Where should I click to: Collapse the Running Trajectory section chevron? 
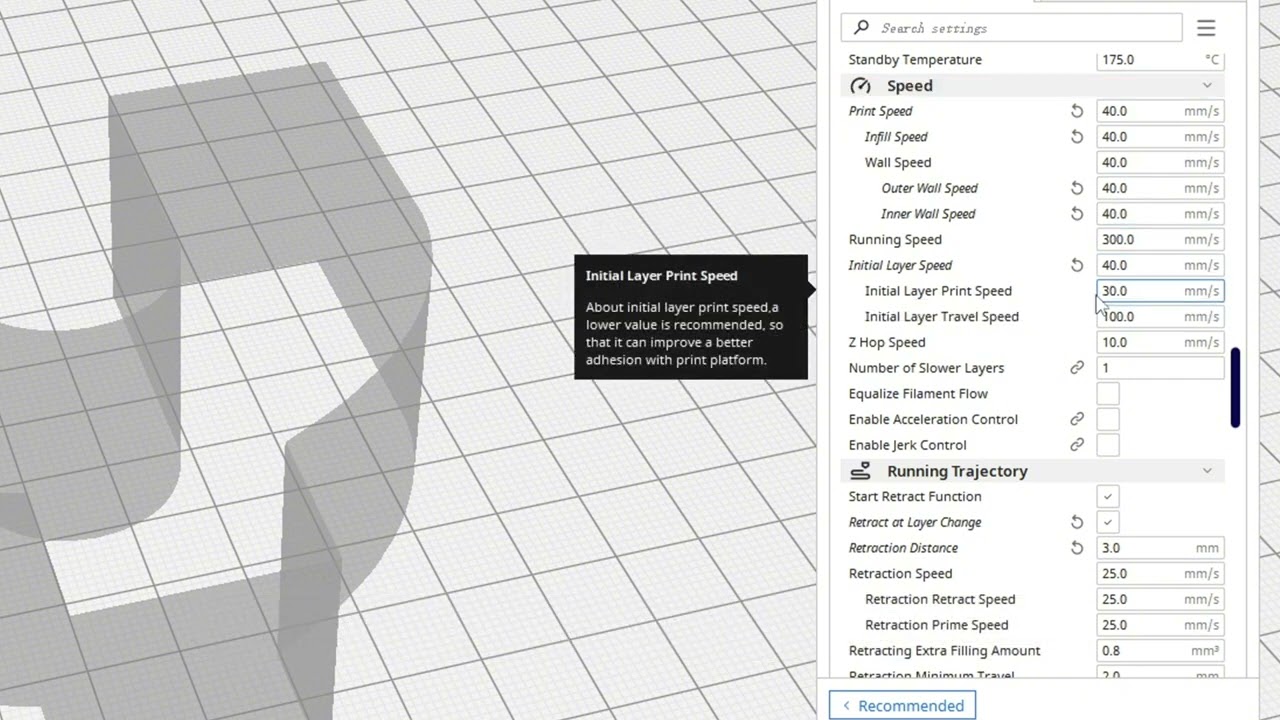tap(1207, 471)
